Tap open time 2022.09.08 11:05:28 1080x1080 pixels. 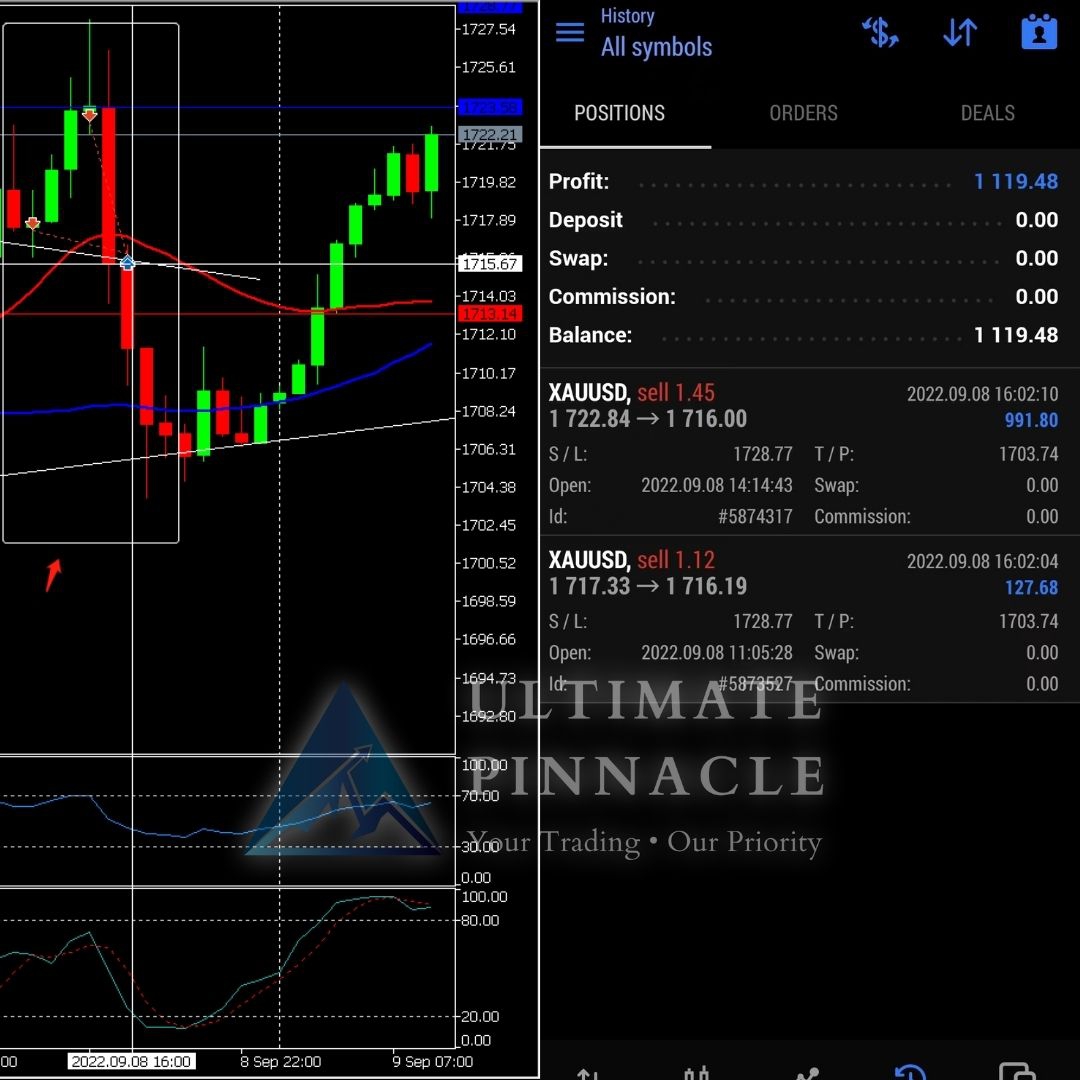click(x=716, y=653)
